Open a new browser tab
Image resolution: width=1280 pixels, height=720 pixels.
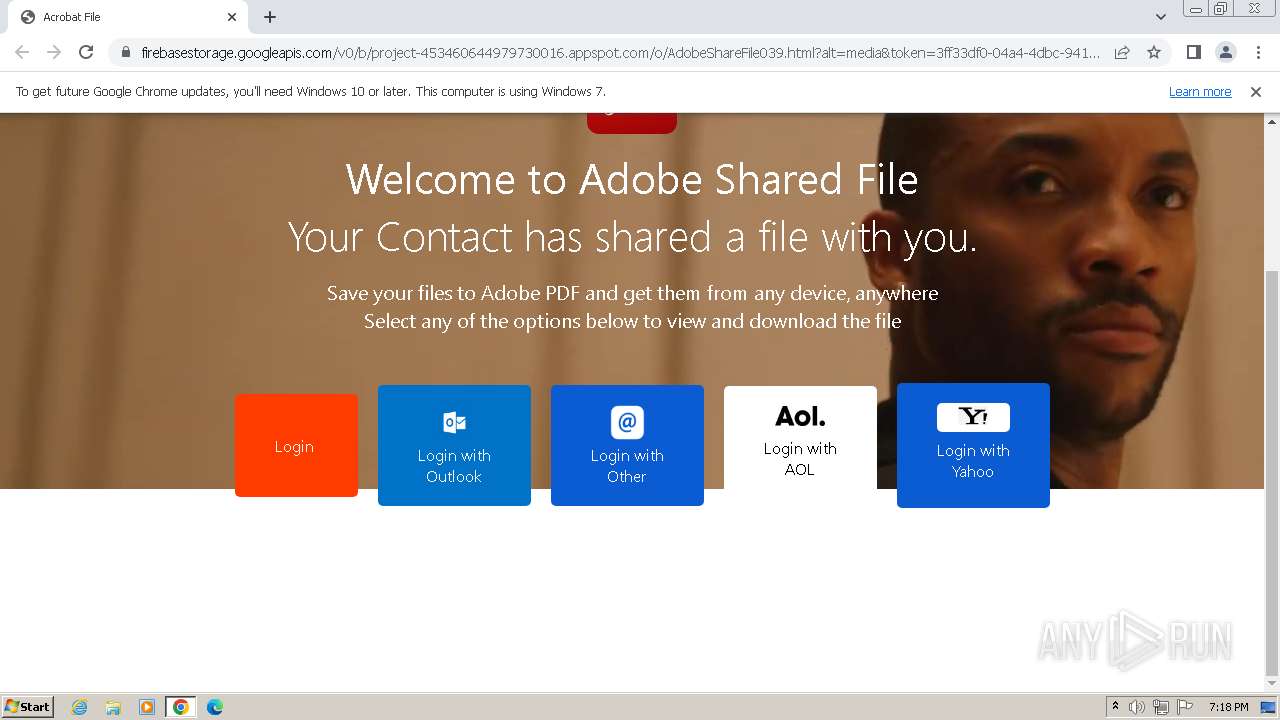(x=270, y=17)
